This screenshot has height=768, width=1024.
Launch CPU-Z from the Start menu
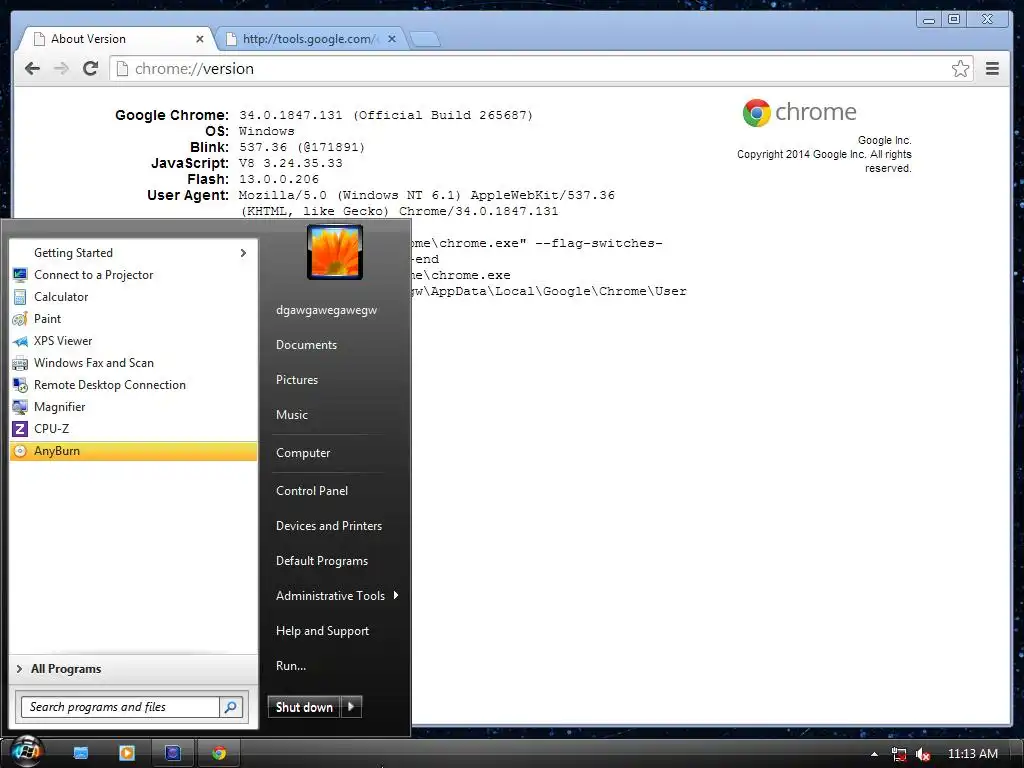(134, 428)
